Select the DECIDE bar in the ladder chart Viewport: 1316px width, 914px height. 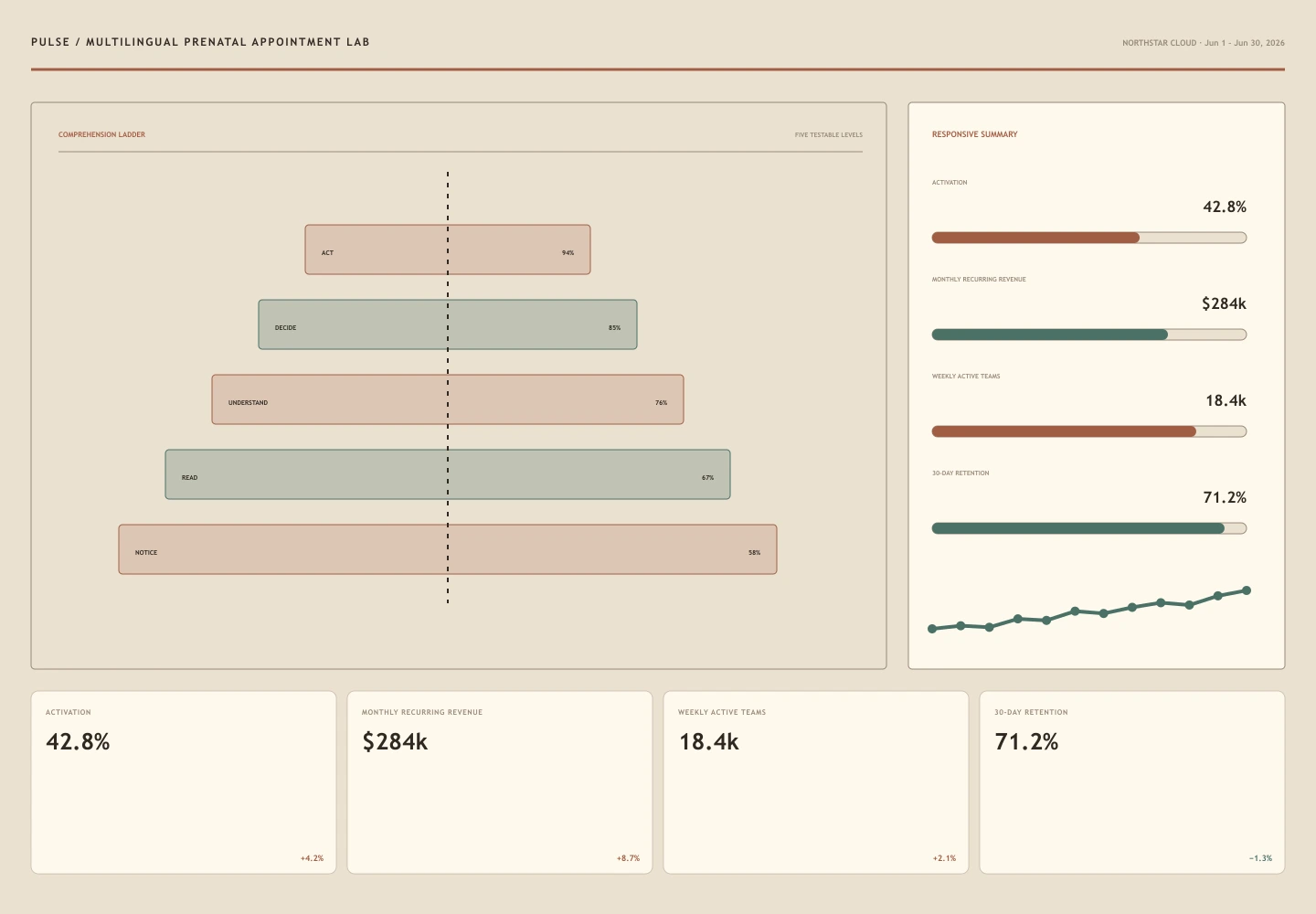(448, 324)
